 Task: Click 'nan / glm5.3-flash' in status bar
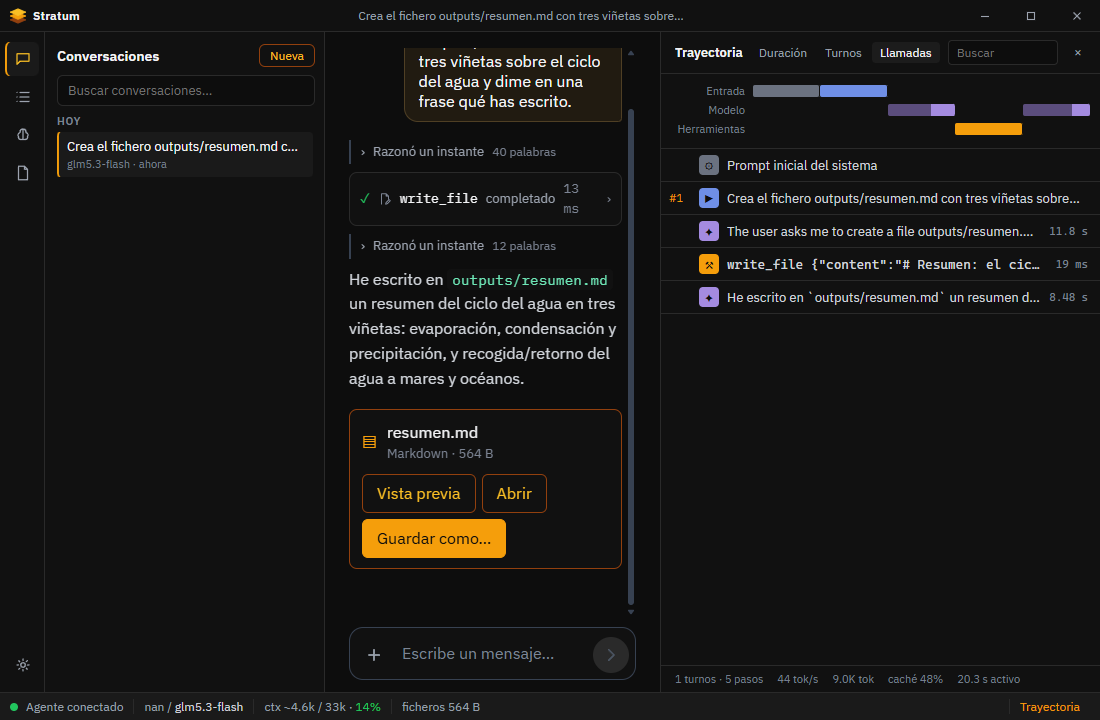pyautogui.click(x=194, y=707)
